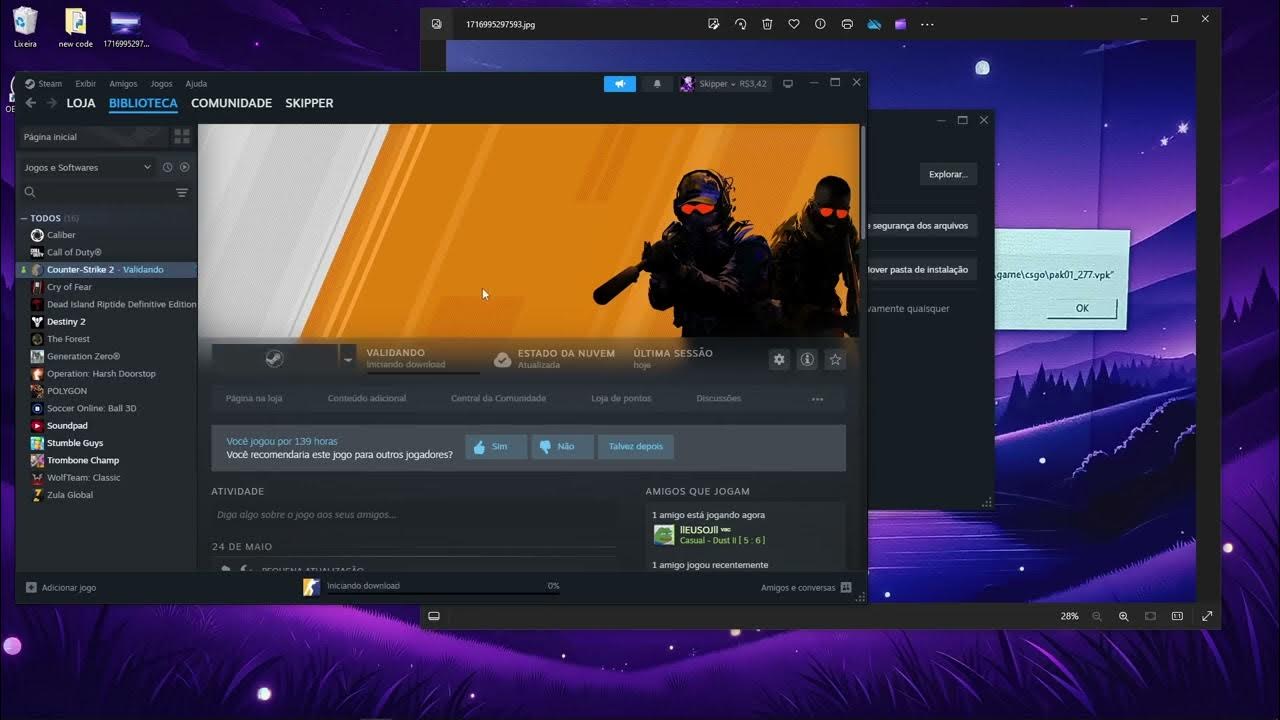Open Steam notifications bell
Screen dimensions: 1280x720
point(657,84)
